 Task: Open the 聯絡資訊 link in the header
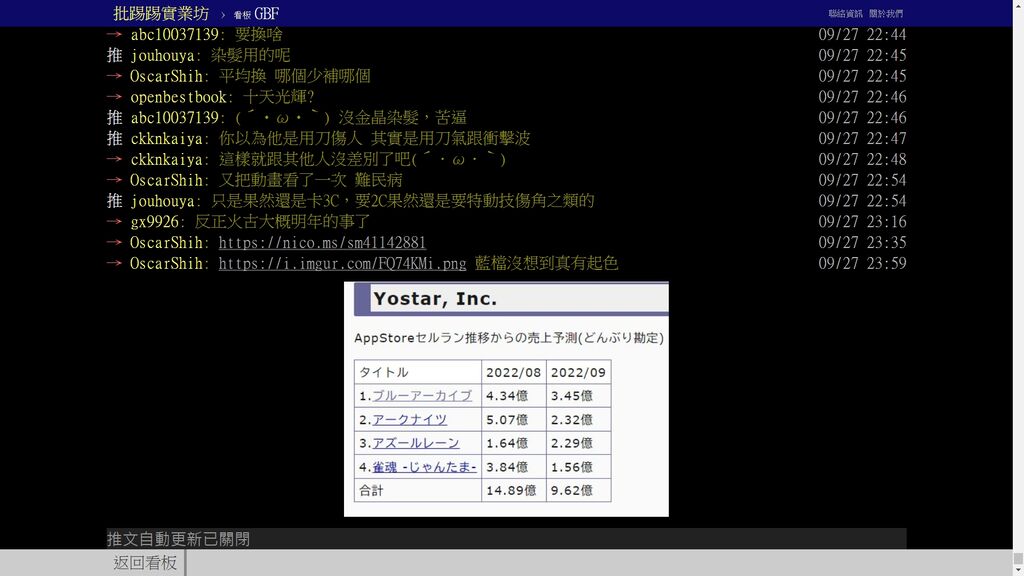(x=845, y=13)
